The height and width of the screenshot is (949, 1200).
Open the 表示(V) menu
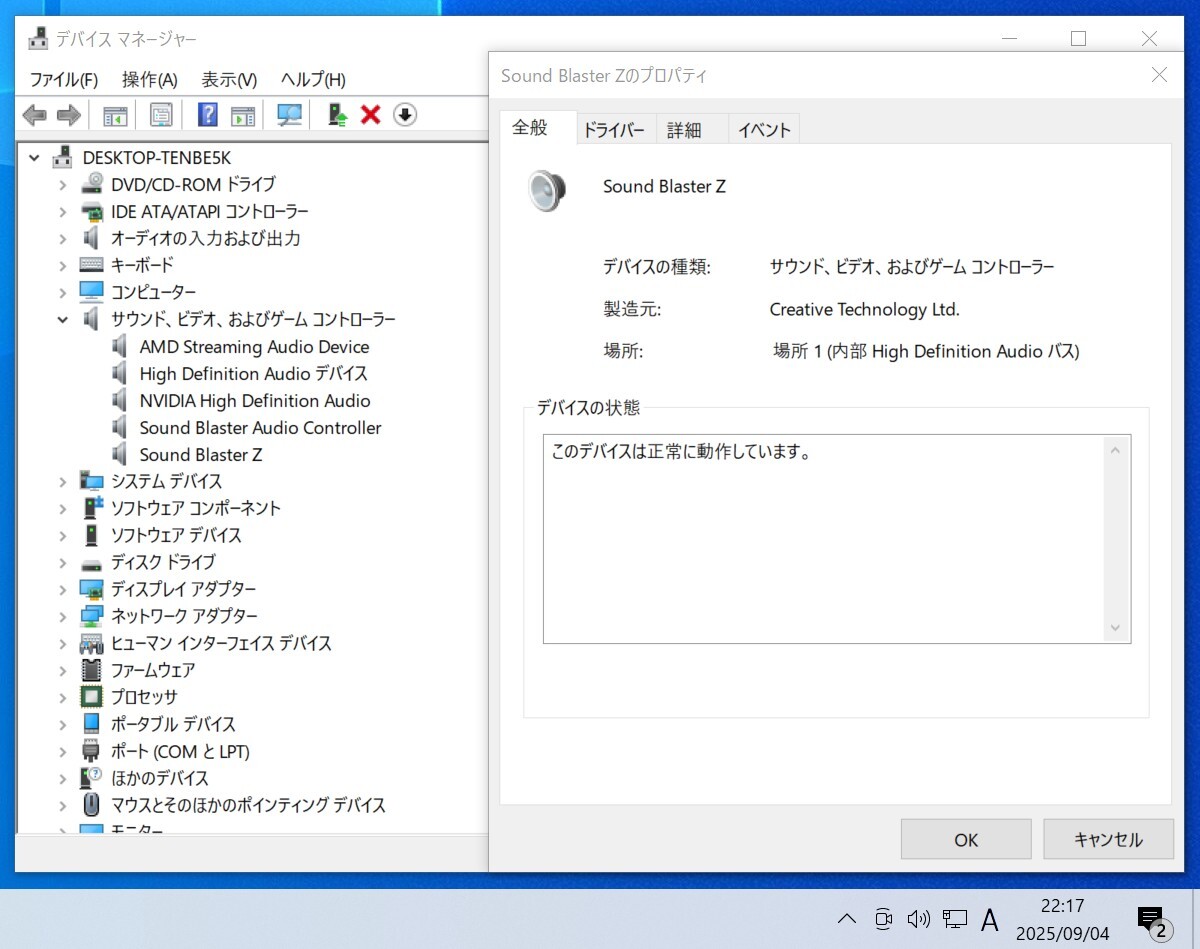229,79
